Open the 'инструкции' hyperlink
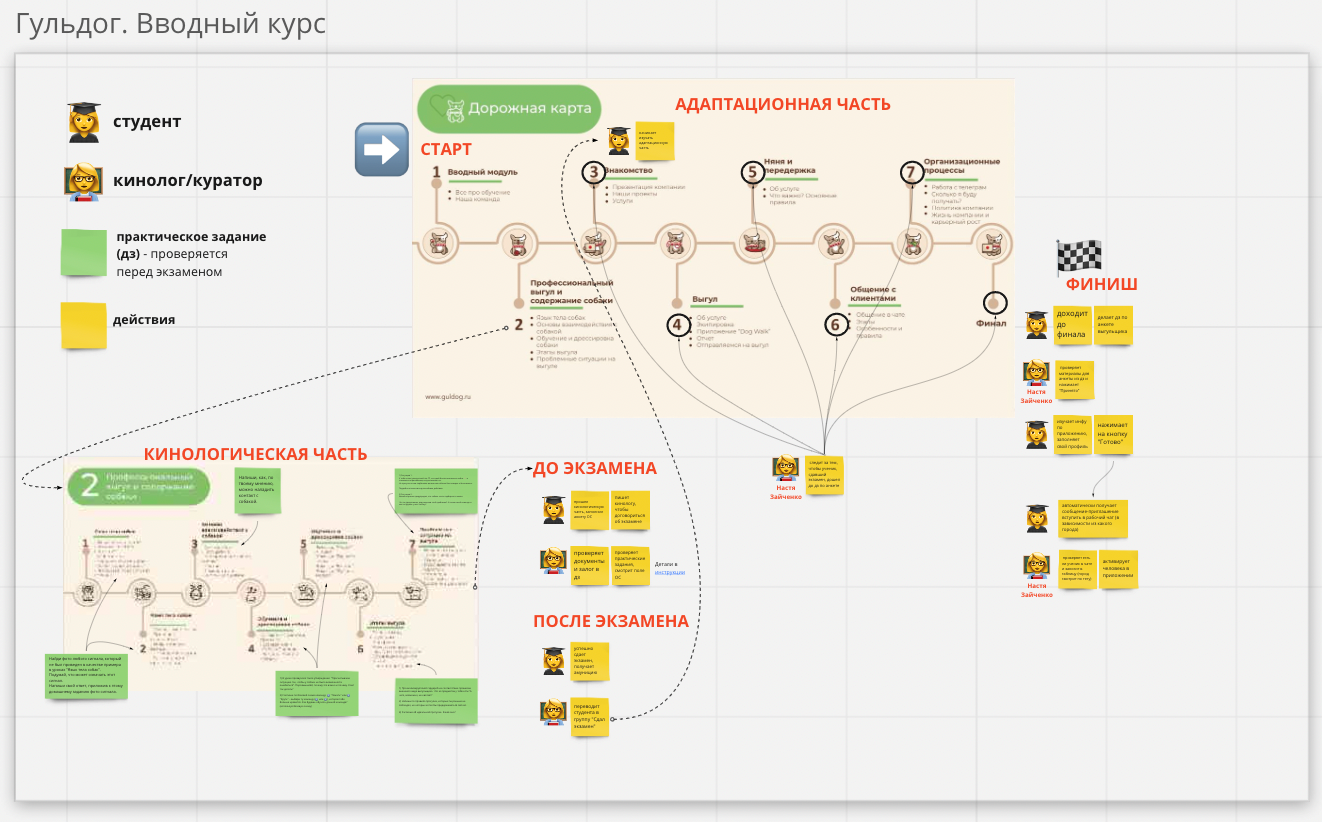 coord(669,572)
